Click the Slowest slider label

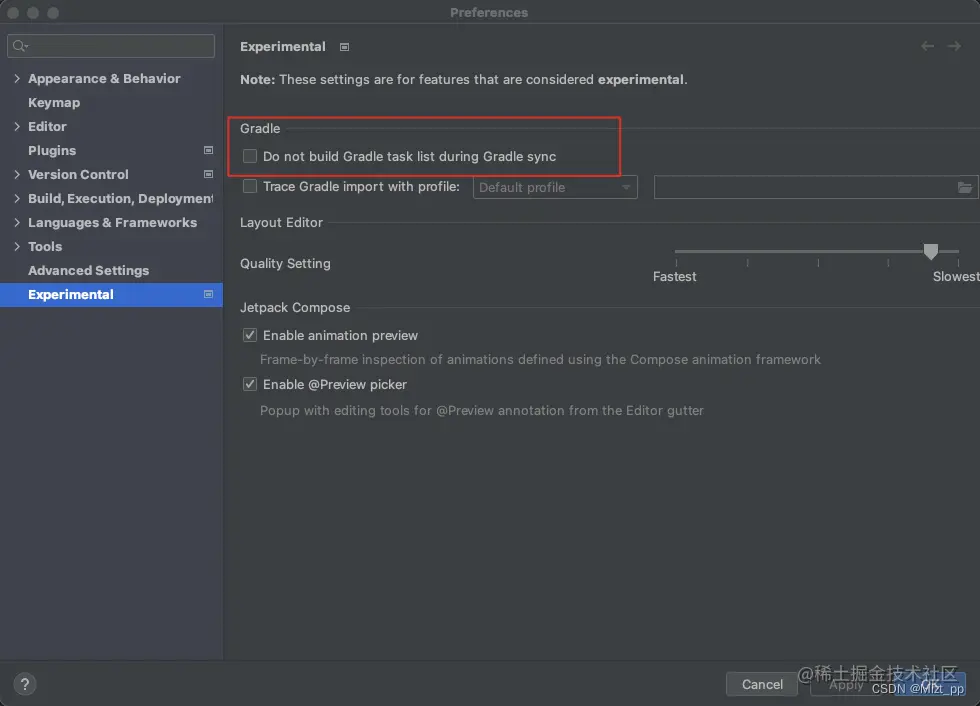pos(956,277)
